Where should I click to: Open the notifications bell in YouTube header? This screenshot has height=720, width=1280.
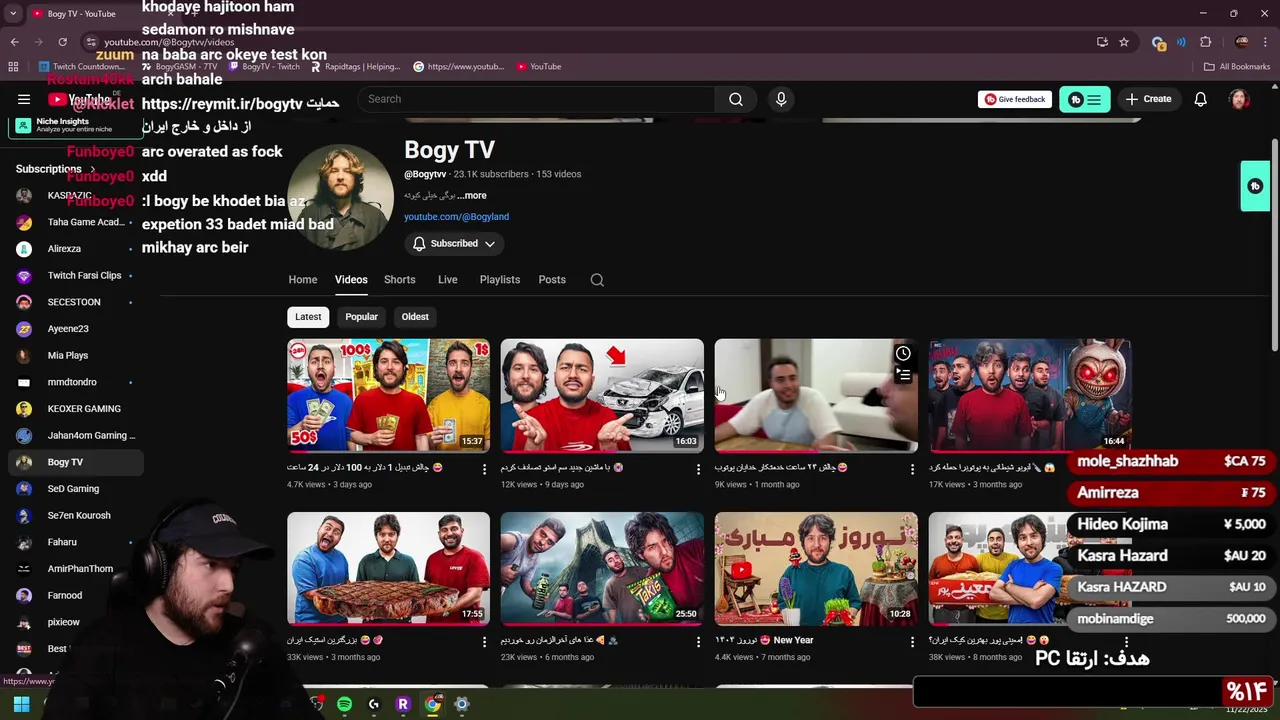(1201, 99)
